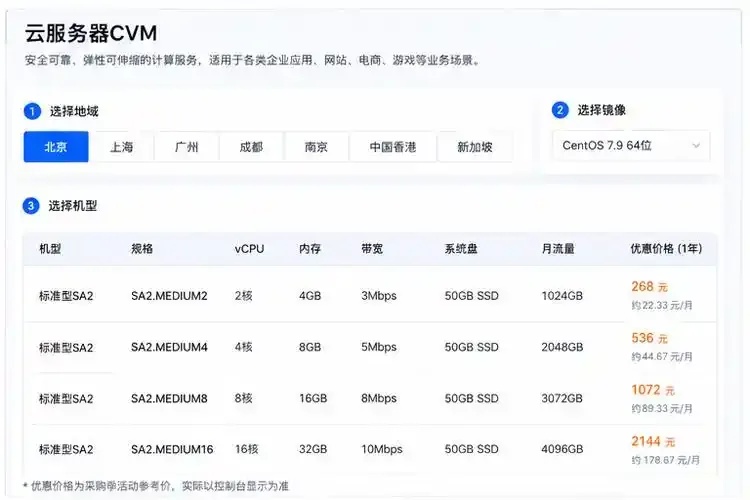Click the 云服务器CVM page title
The height and width of the screenshot is (500, 750).
[91, 33]
